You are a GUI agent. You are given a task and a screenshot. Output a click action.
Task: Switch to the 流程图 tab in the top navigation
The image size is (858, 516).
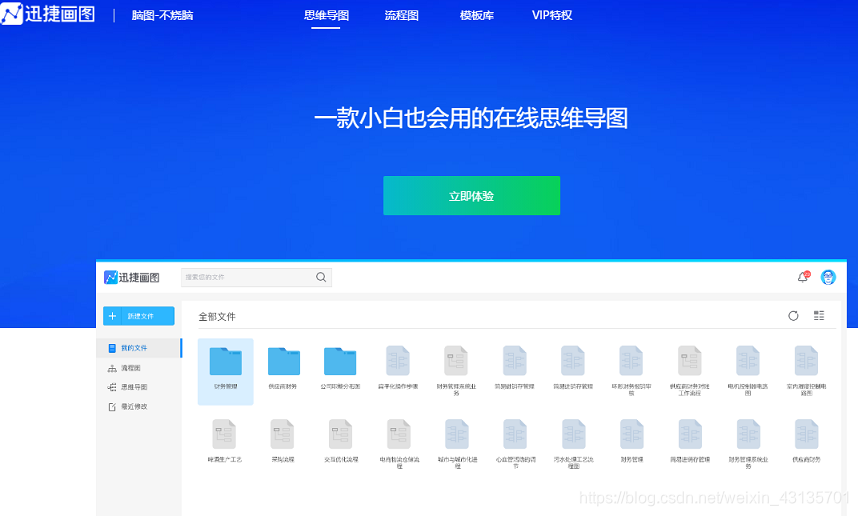[402, 15]
